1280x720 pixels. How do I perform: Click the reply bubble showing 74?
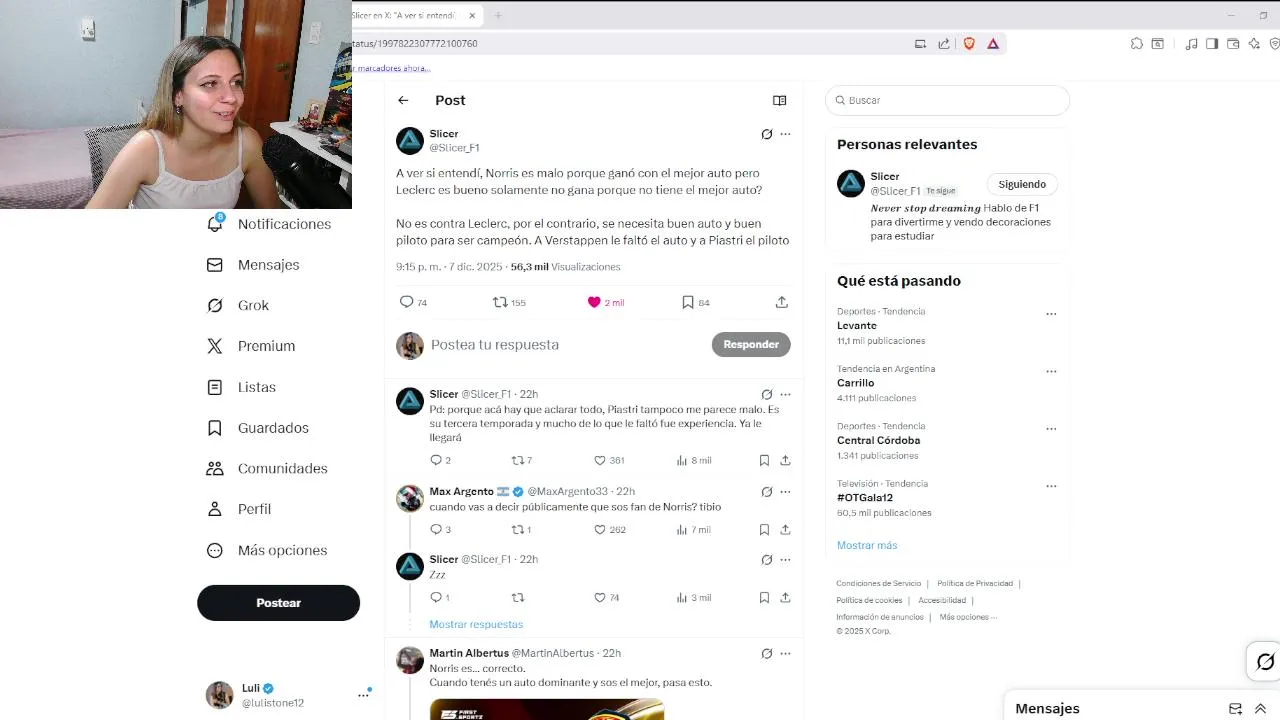(x=413, y=302)
